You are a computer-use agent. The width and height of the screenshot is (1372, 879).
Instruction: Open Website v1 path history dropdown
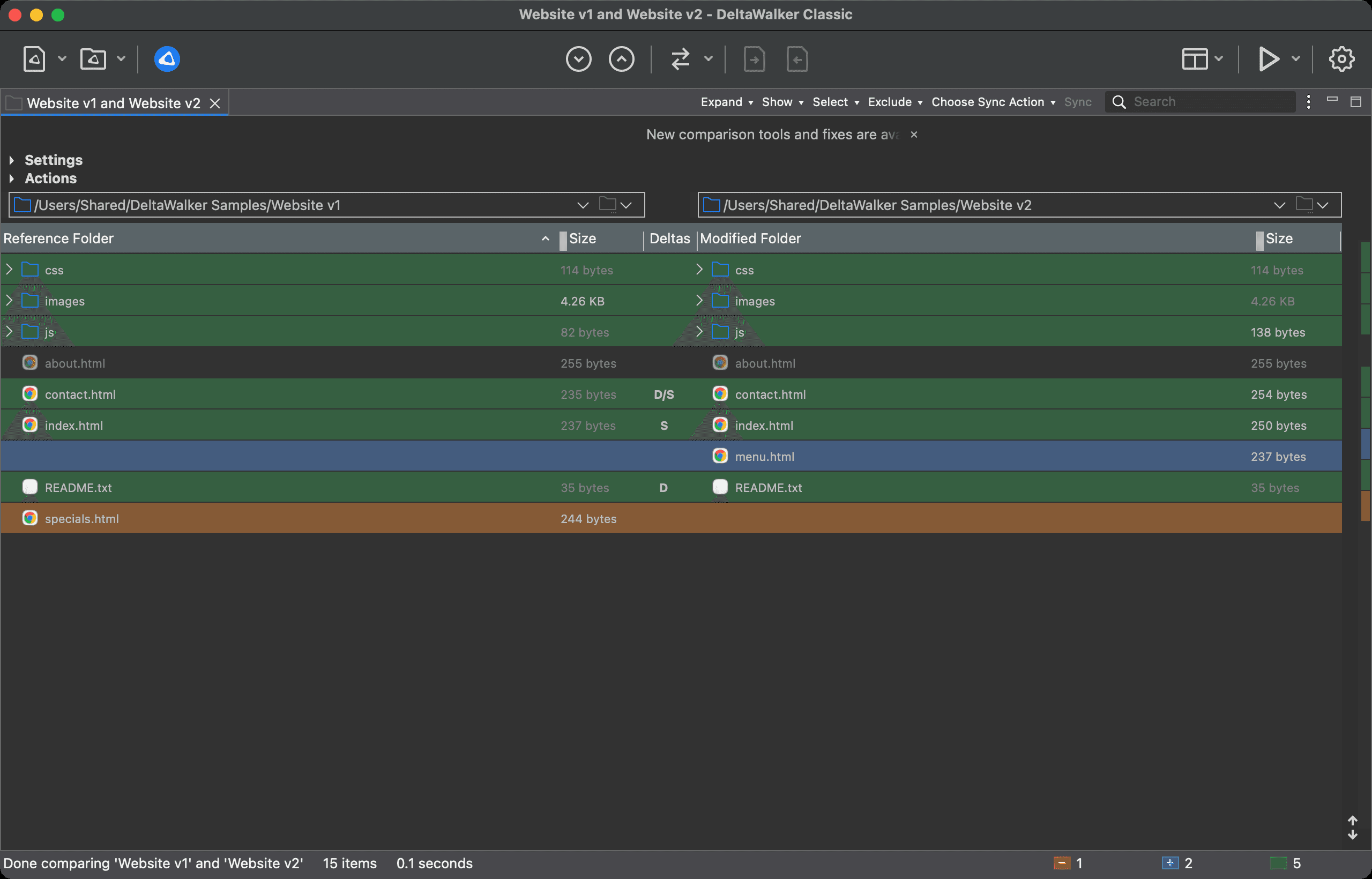tap(583, 205)
